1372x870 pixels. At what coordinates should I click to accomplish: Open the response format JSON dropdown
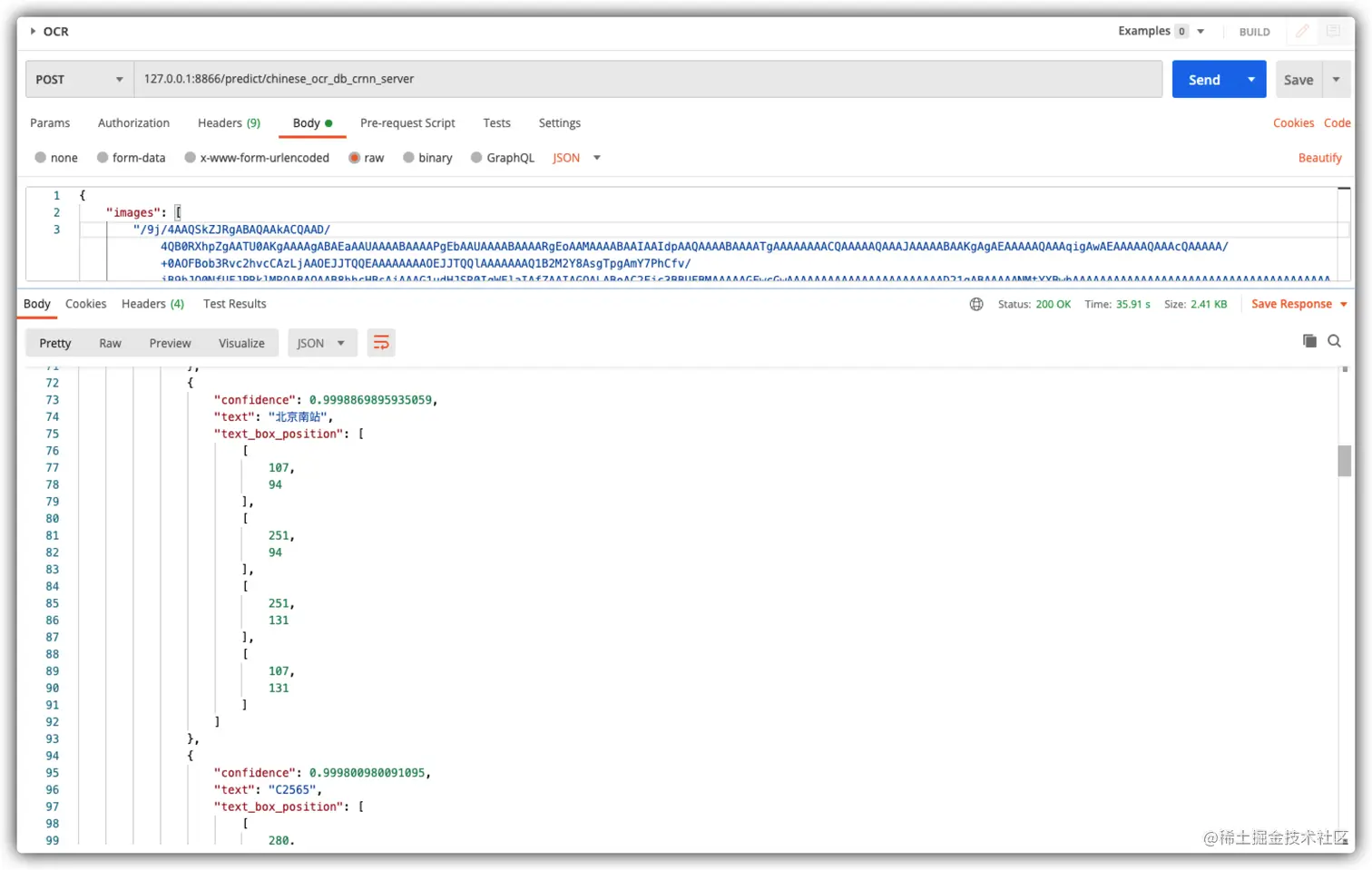coord(322,343)
